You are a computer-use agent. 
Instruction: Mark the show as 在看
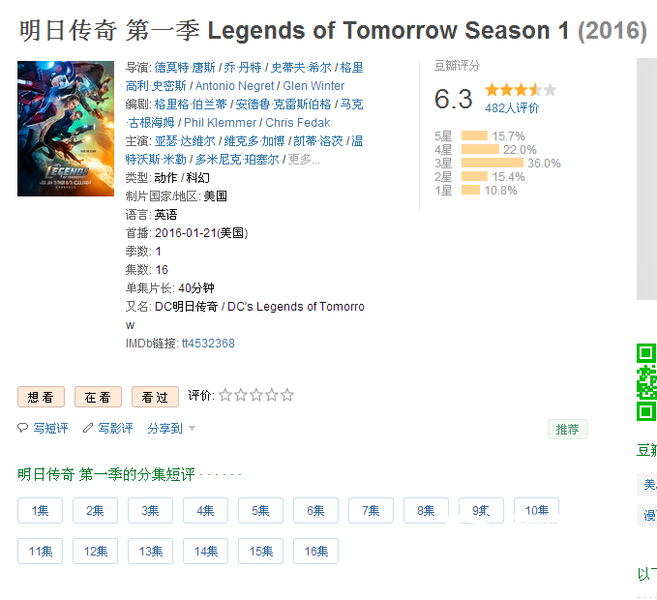coord(98,397)
